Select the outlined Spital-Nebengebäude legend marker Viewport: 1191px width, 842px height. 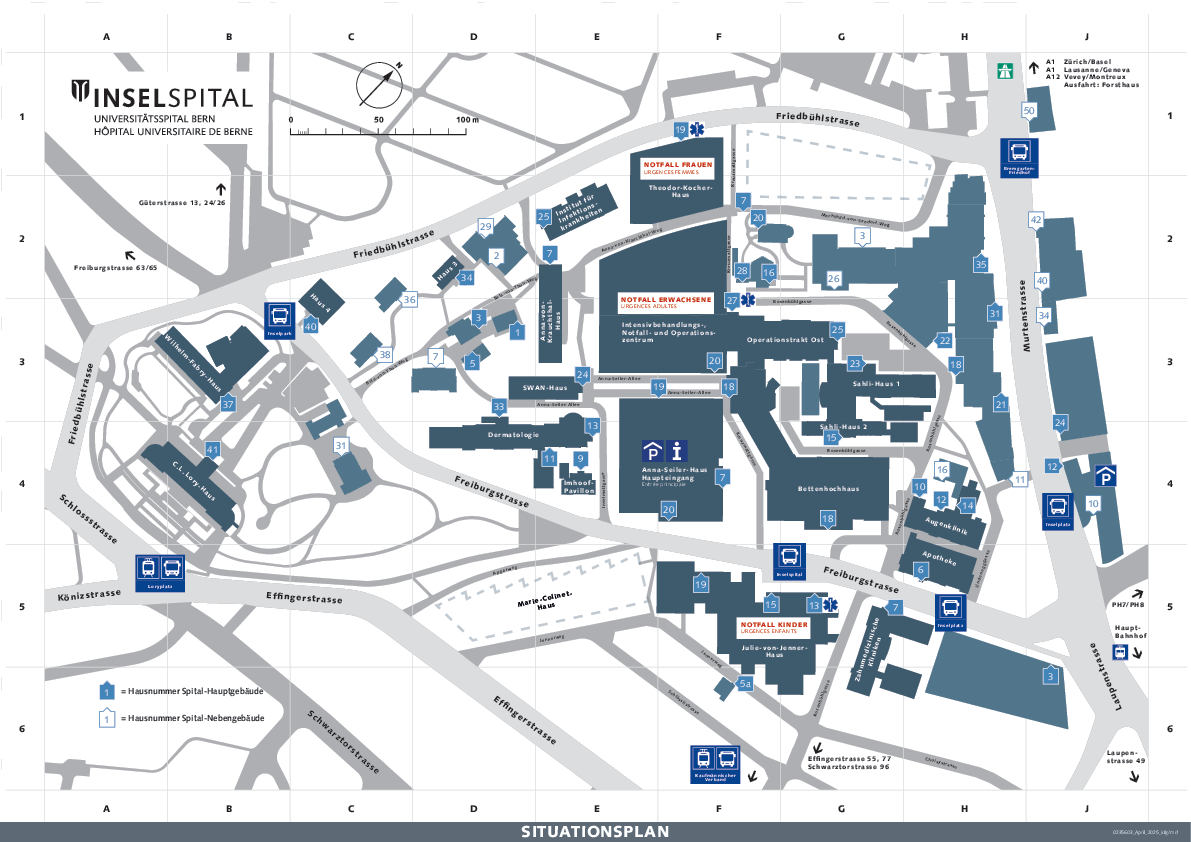coord(107,718)
